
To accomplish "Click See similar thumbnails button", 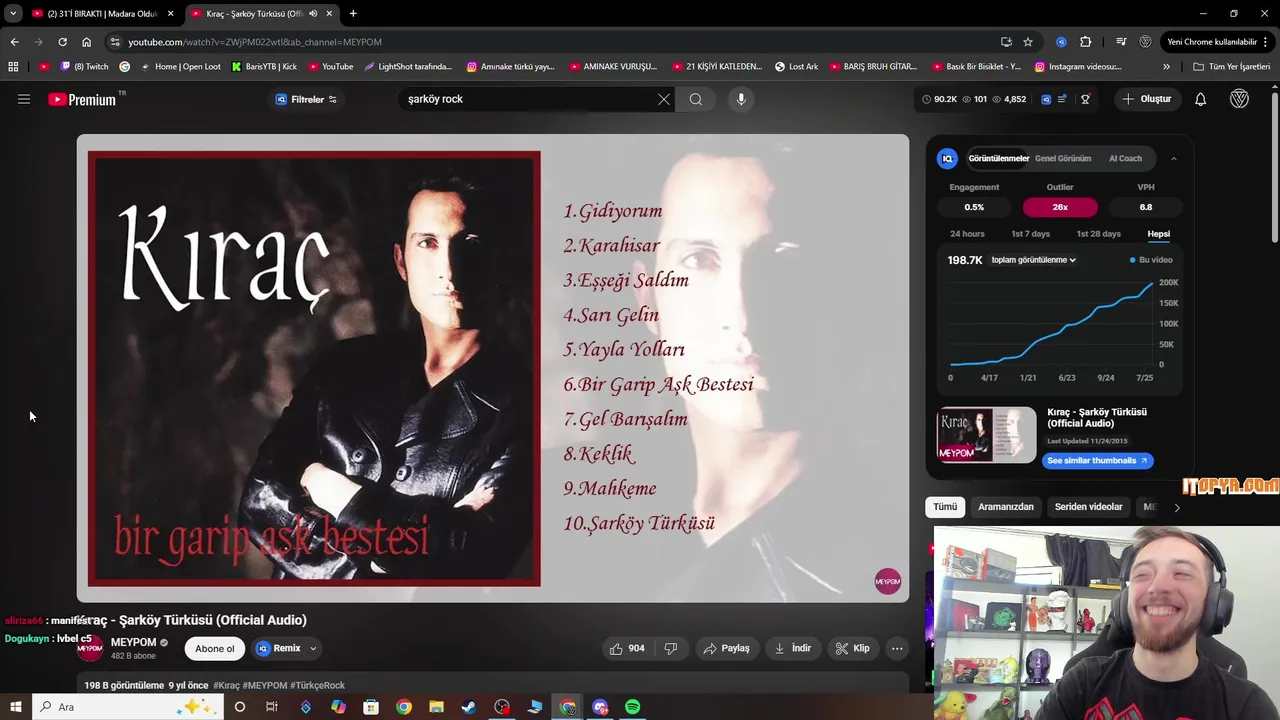I will (x=1097, y=461).
